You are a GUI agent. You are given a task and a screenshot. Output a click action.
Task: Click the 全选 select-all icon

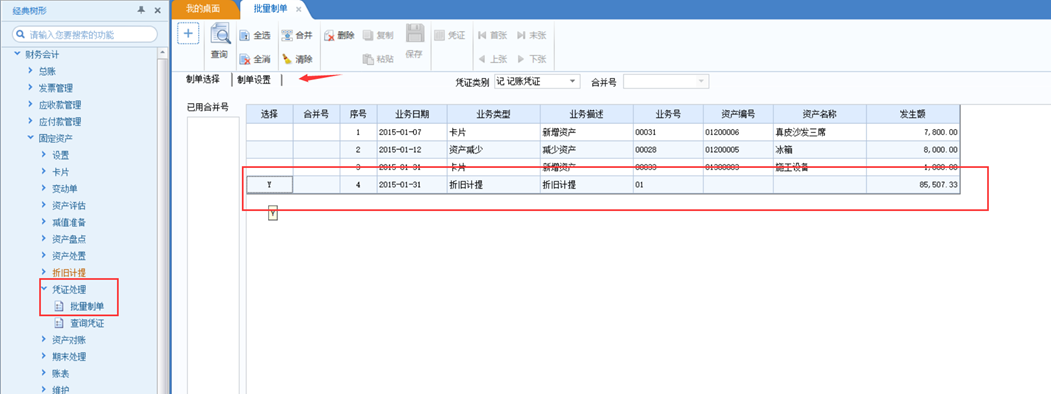pyautogui.click(x=245, y=36)
